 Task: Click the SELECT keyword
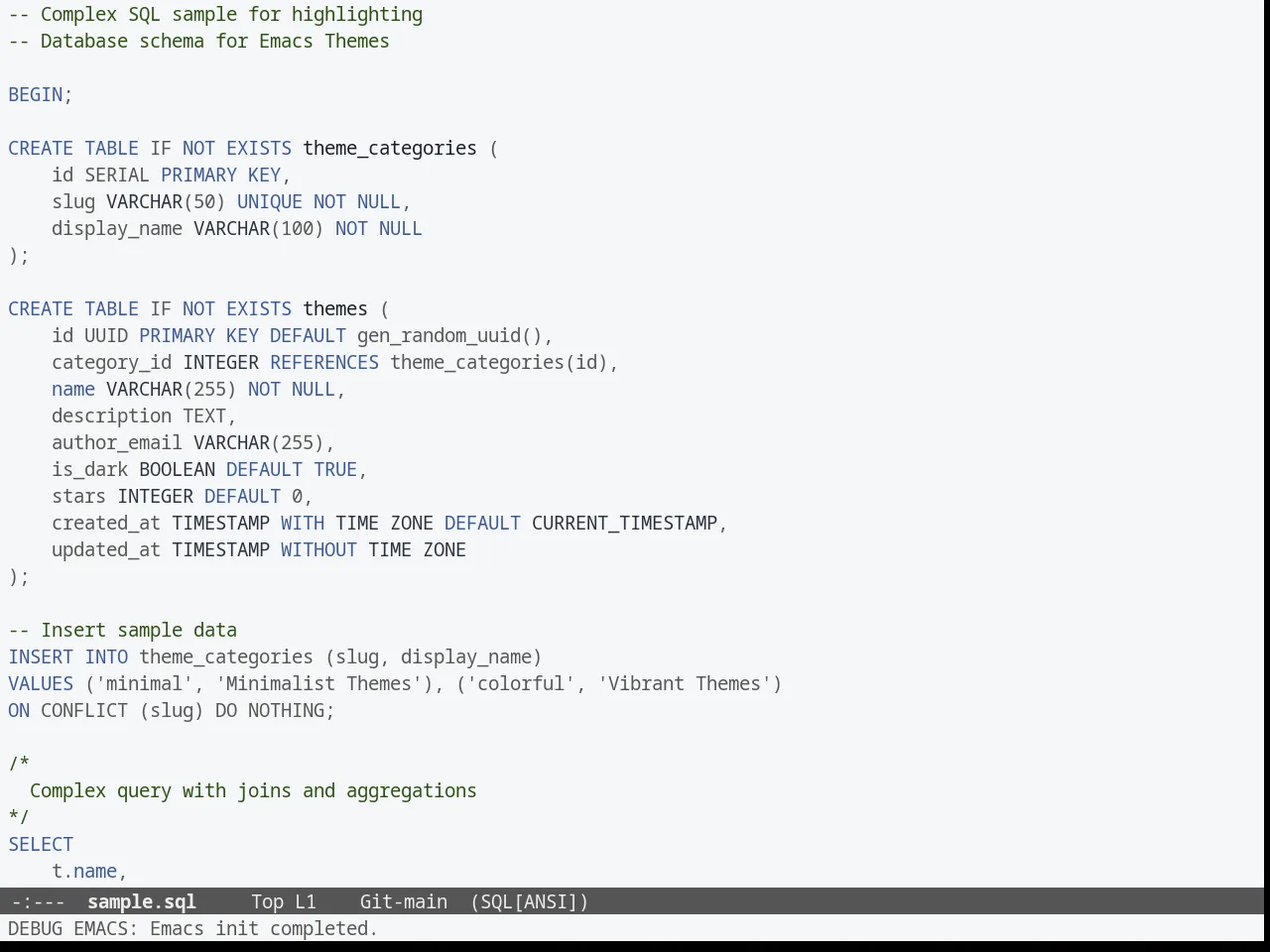41,844
